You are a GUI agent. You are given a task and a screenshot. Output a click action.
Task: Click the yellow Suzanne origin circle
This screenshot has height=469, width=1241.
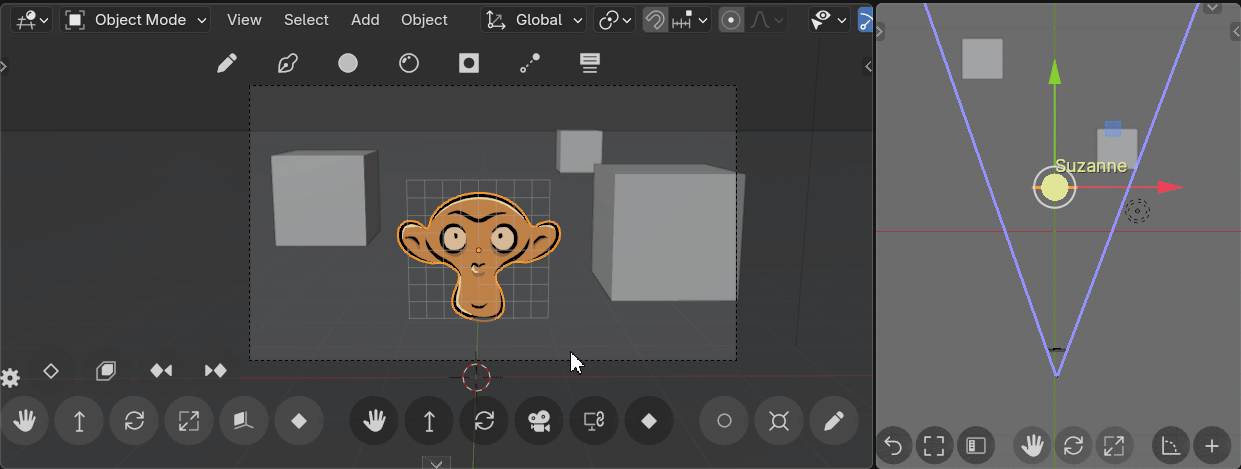(x=1054, y=187)
